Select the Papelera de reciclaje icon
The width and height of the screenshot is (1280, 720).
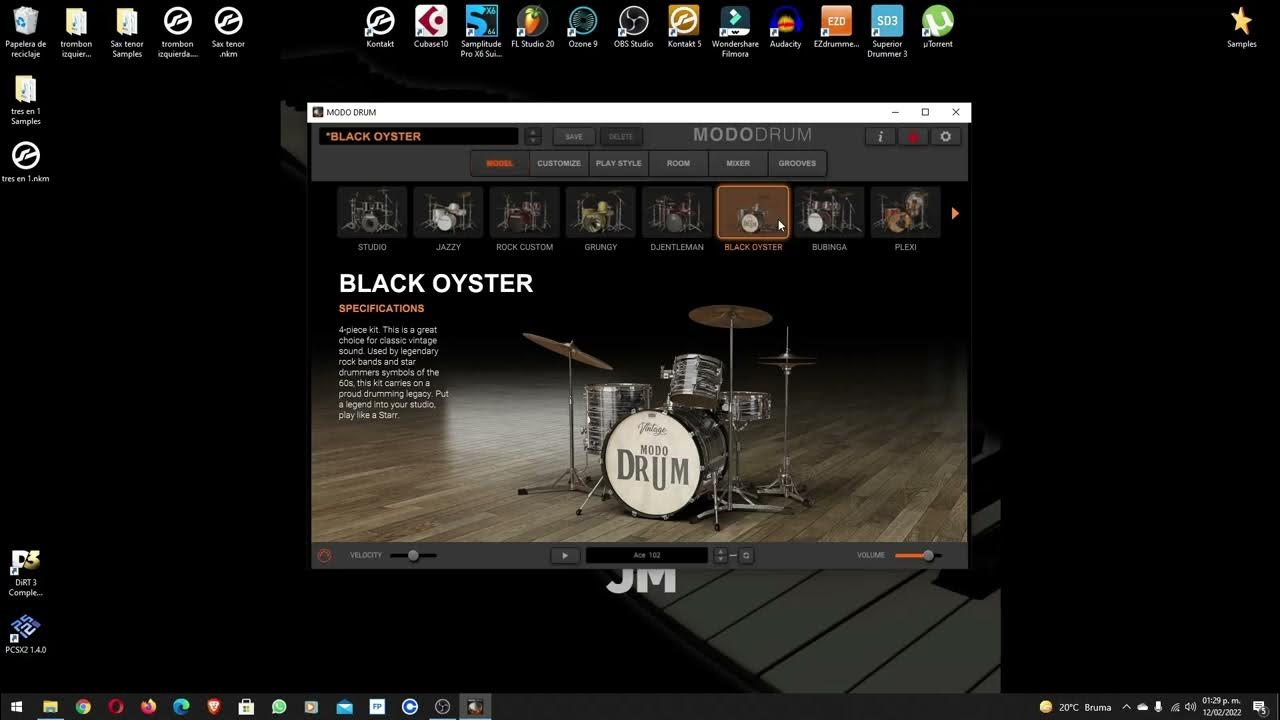[25, 32]
